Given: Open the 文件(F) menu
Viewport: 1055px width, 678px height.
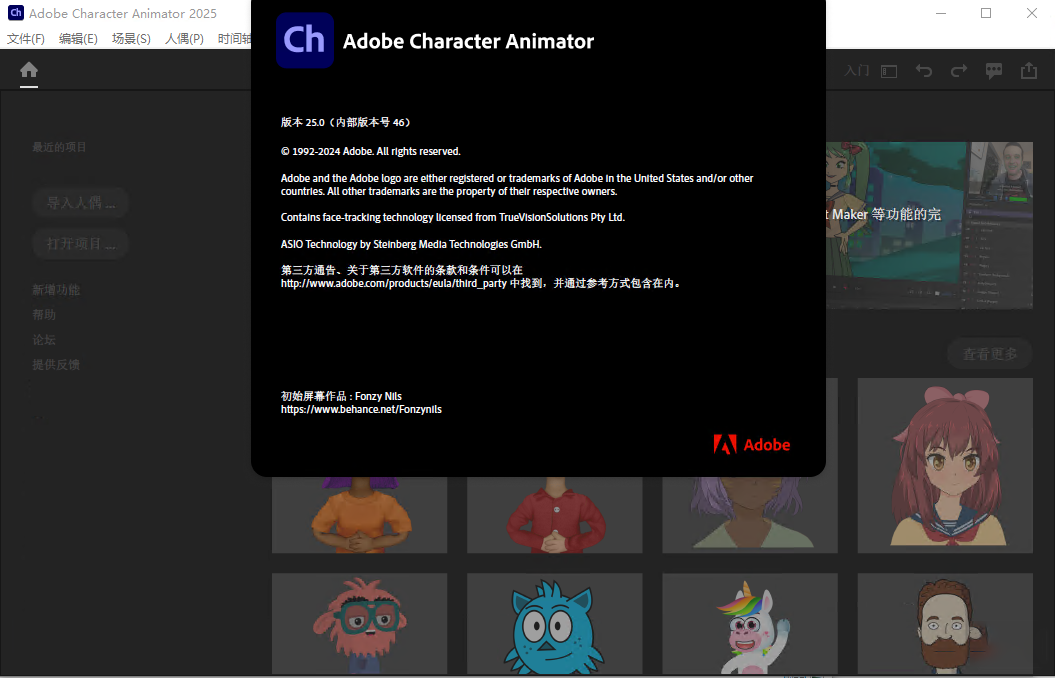Looking at the screenshot, I should 26,38.
